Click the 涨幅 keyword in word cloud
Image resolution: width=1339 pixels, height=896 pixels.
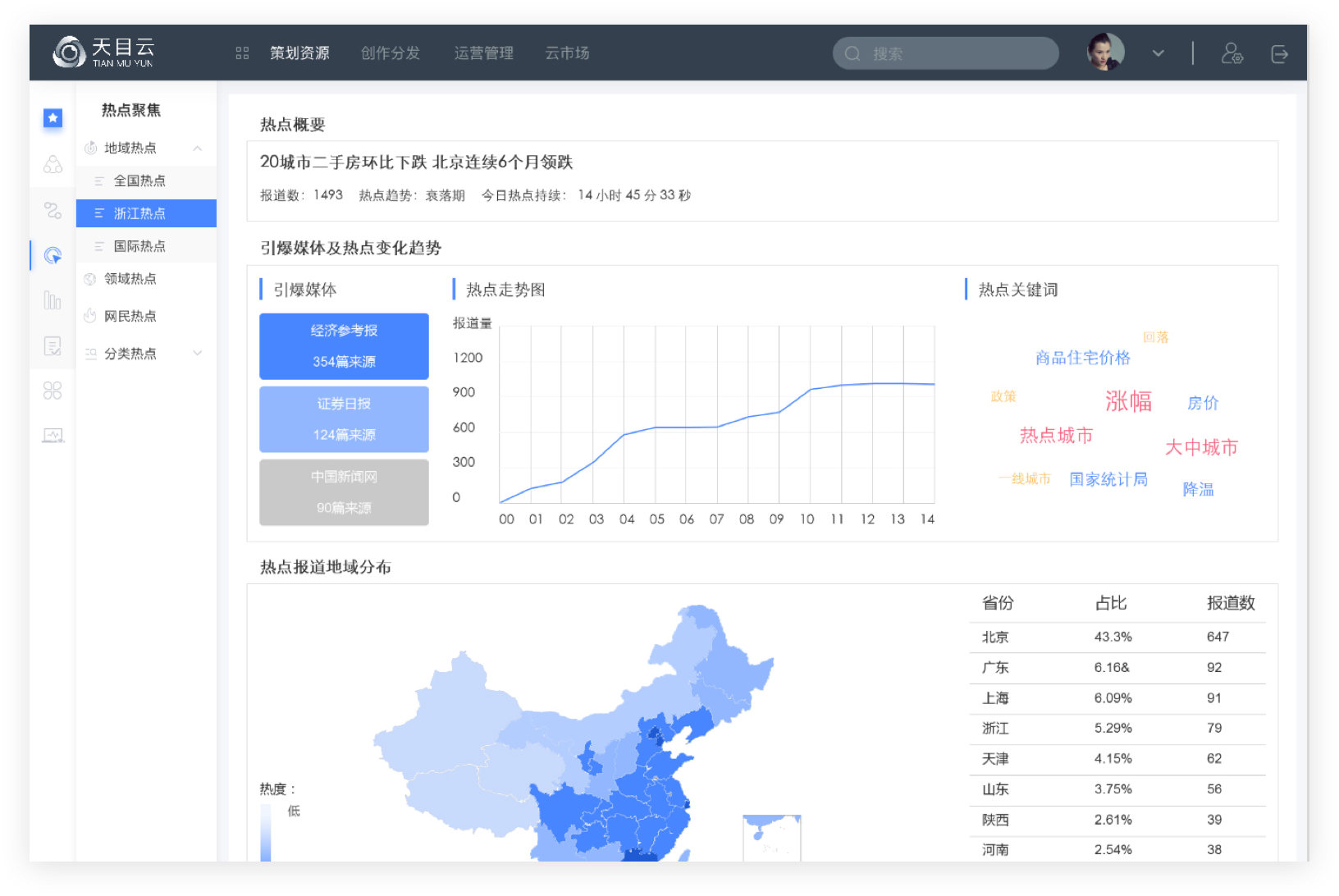click(x=1128, y=401)
